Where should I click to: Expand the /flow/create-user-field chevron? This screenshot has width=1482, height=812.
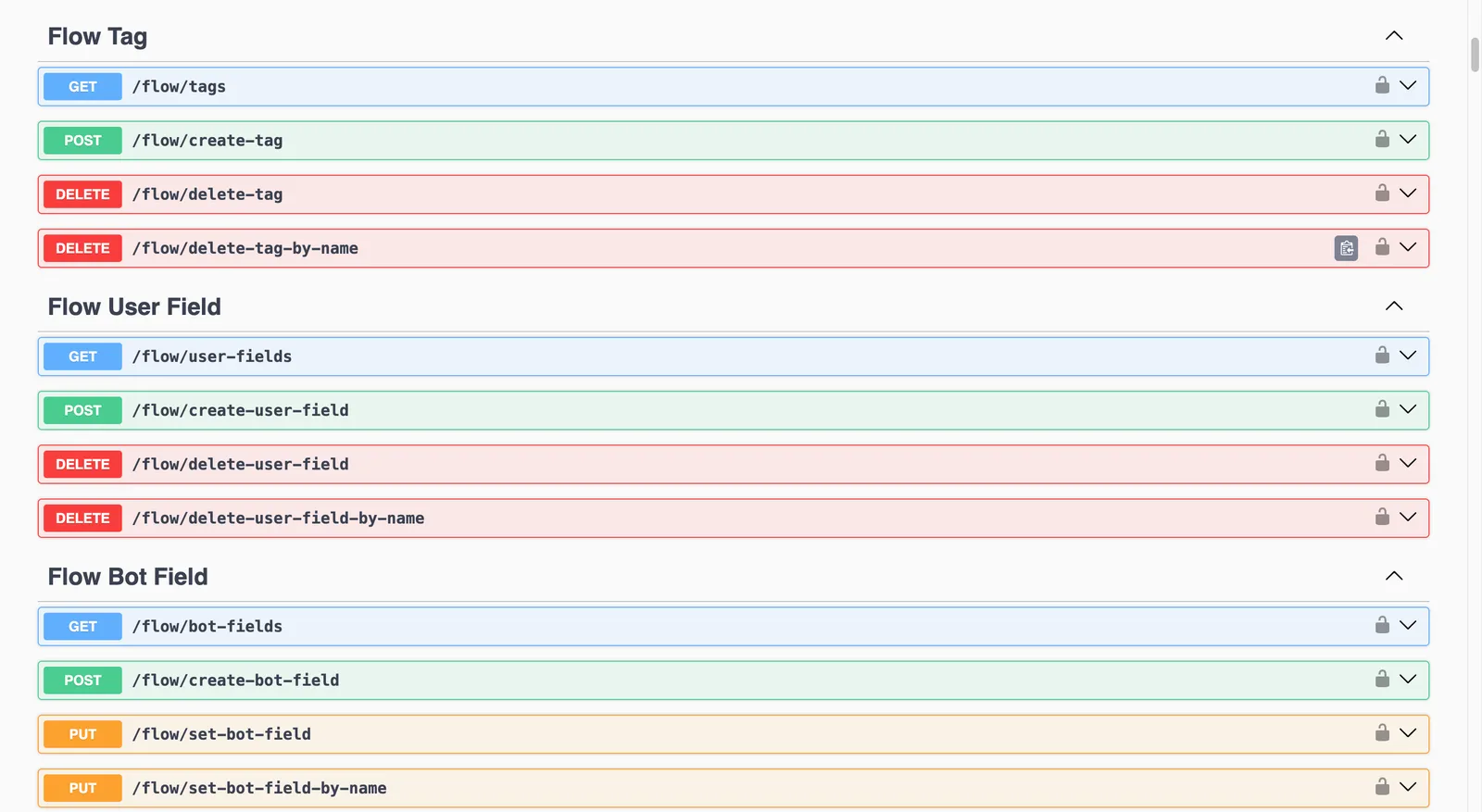pos(1408,408)
